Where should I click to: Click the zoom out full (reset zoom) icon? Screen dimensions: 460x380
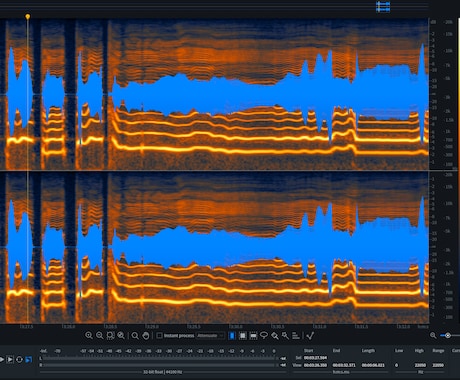(x=121, y=336)
